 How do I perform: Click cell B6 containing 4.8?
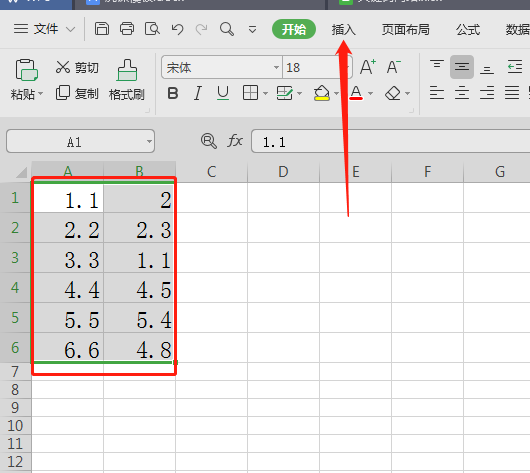click(x=140, y=349)
